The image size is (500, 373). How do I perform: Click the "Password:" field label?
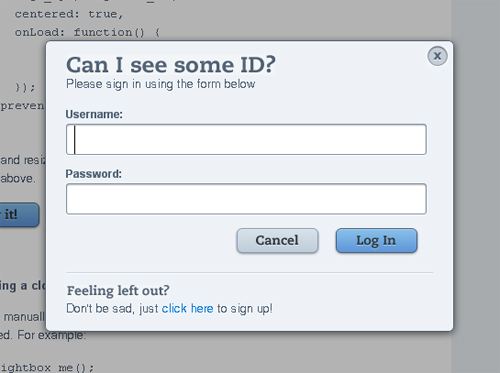[94, 174]
